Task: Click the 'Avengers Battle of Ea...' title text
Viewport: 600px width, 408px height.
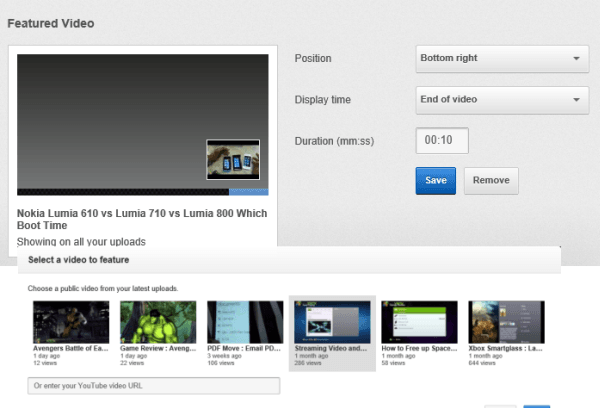Action: coord(71,348)
